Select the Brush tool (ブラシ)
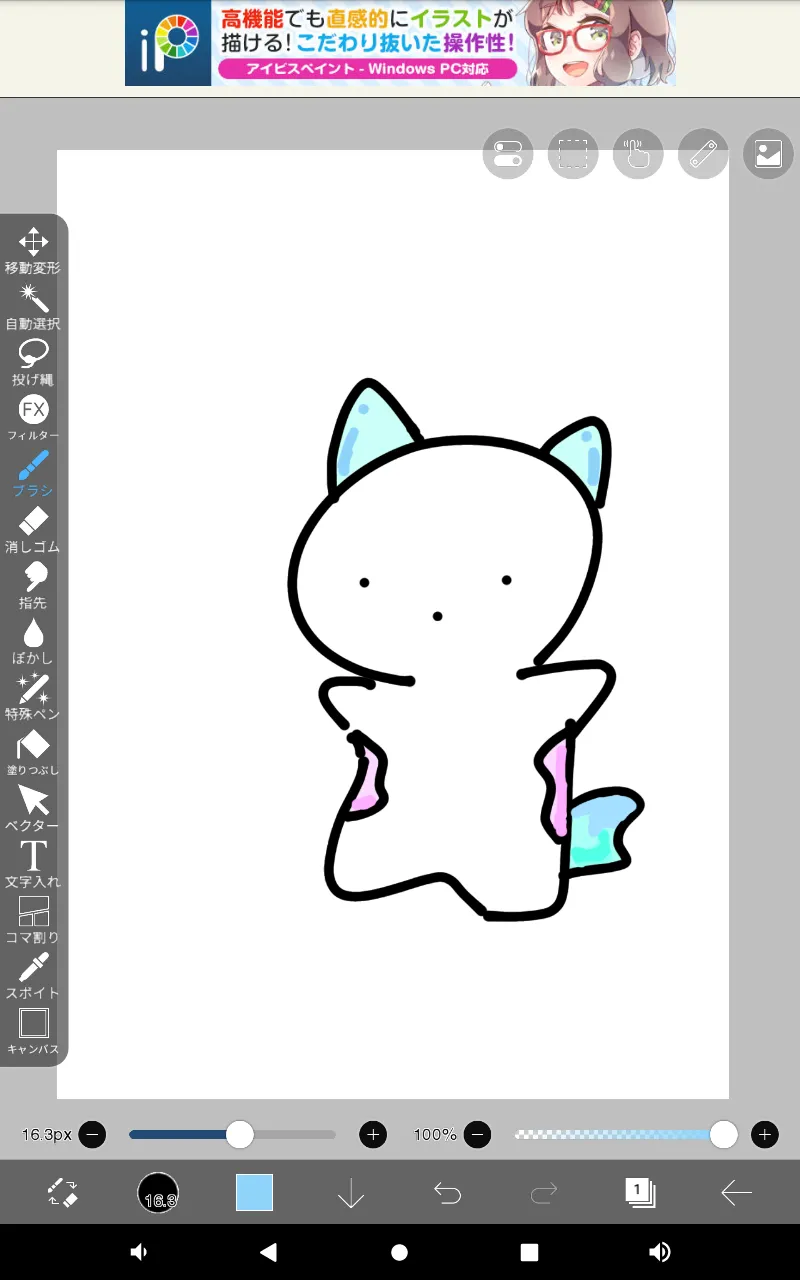This screenshot has height=1280, width=800. [33, 474]
